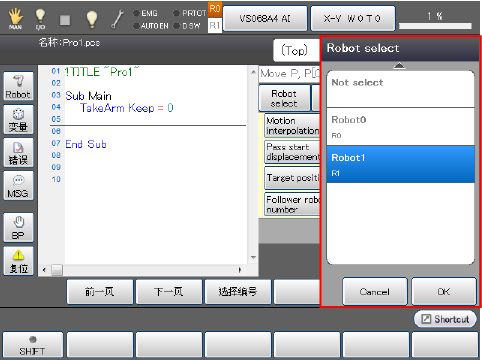Open the Robot side panel button
The height and width of the screenshot is (360, 482).
pos(18,86)
